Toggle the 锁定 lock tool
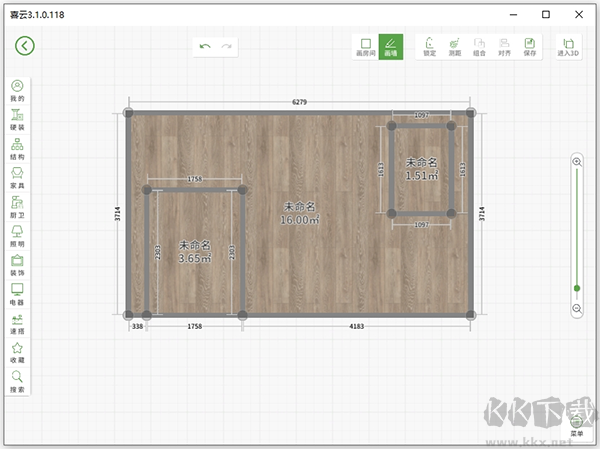Screen dimensions: 600x449 (x=429, y=46)
